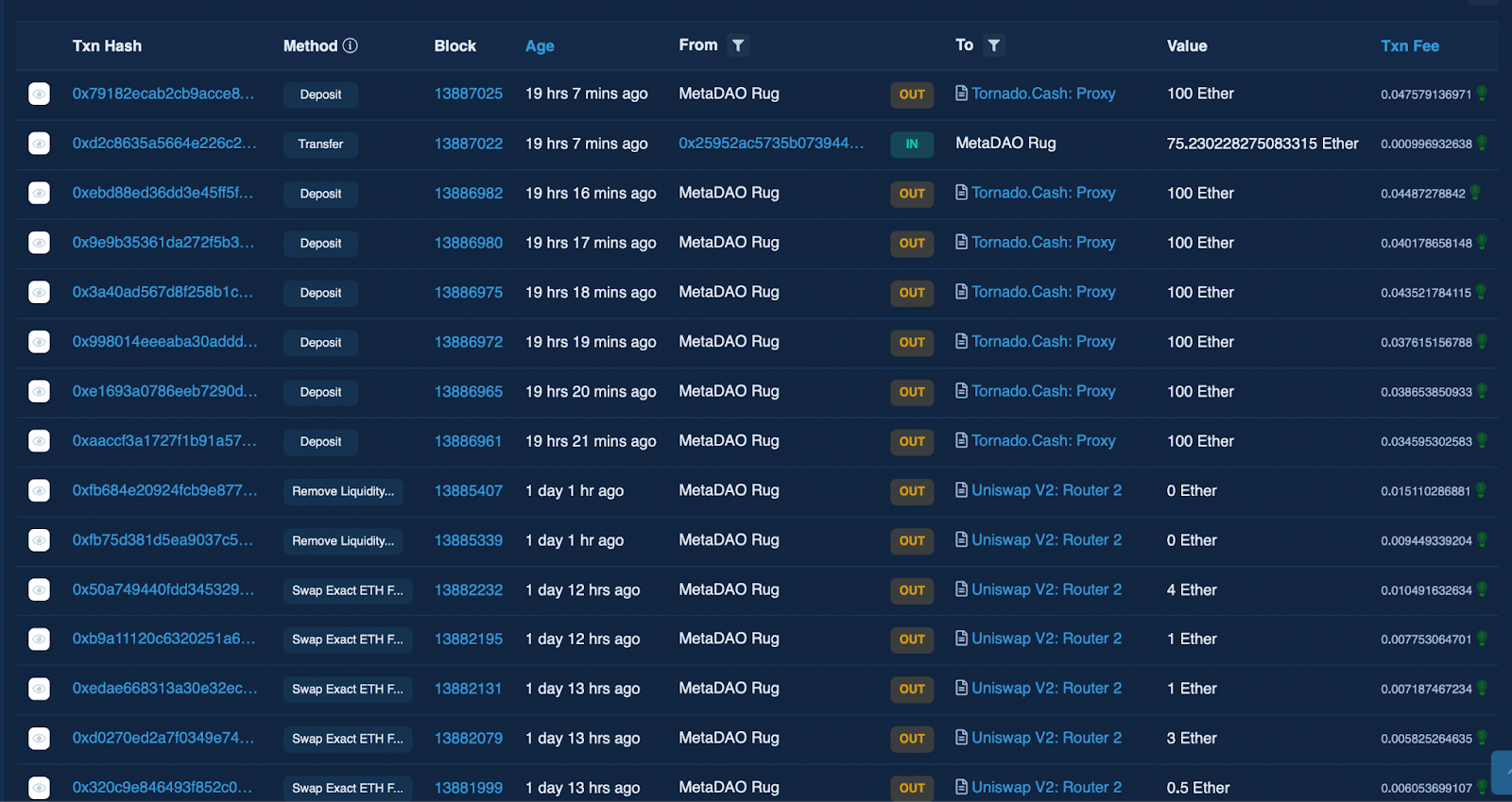Open quick view eye for 0xb9a11120c6320251a6 transaction
The height and width of the screenshot is (802, 1512).
point(39,640)
